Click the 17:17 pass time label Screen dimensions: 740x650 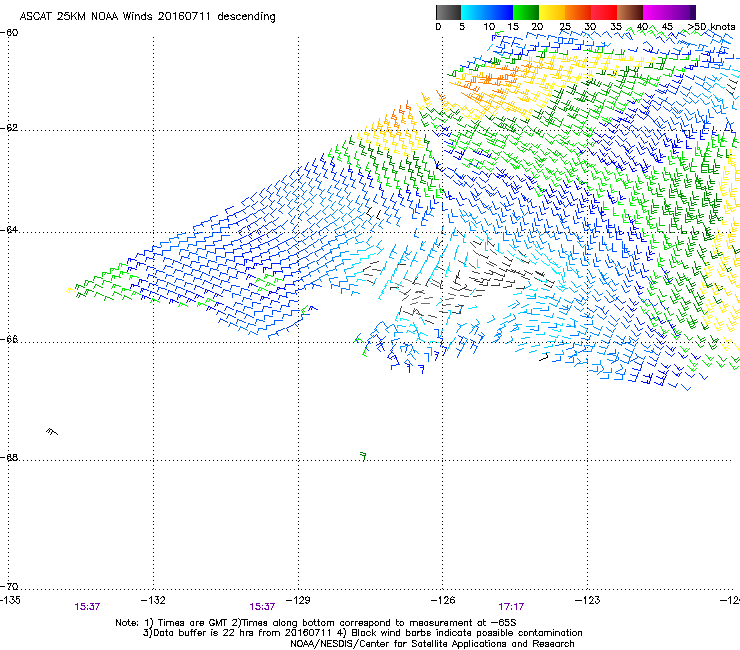(511, 607)
